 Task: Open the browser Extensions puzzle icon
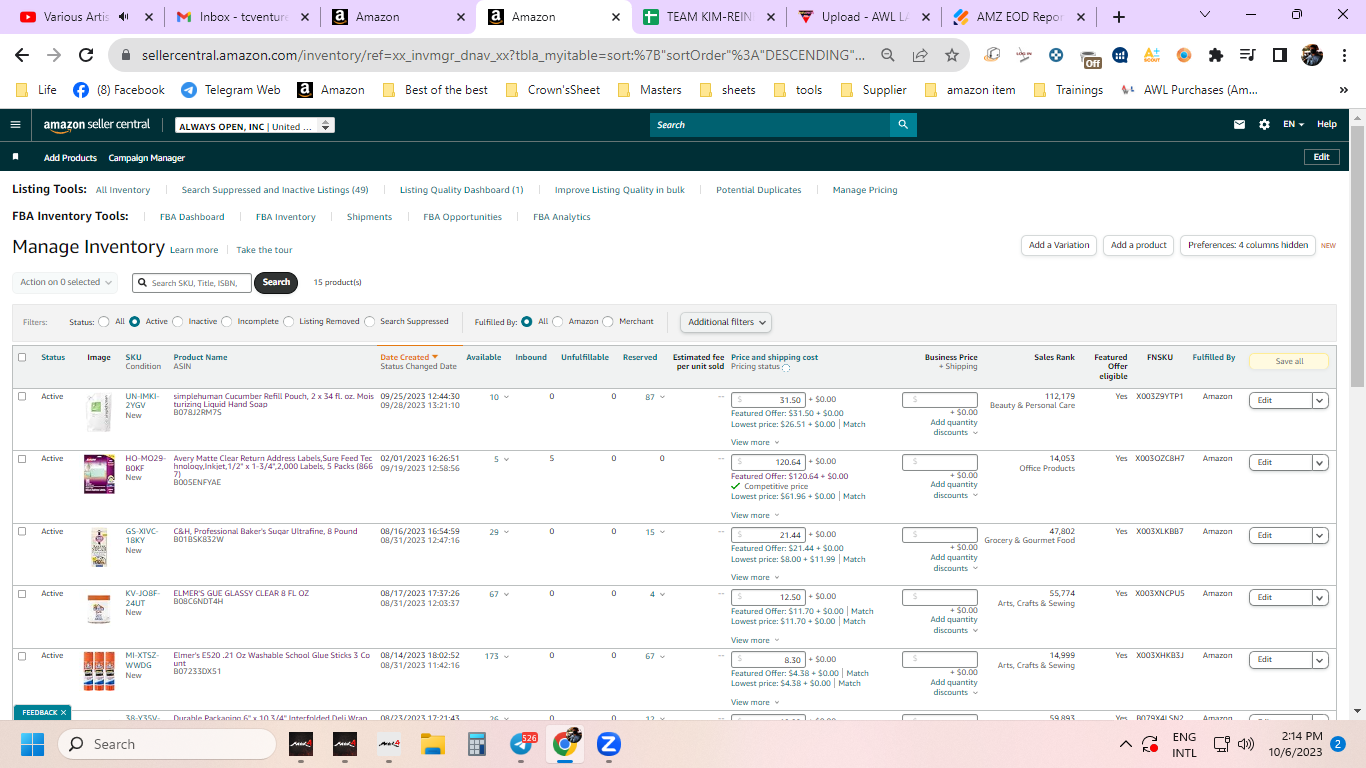1216,55
